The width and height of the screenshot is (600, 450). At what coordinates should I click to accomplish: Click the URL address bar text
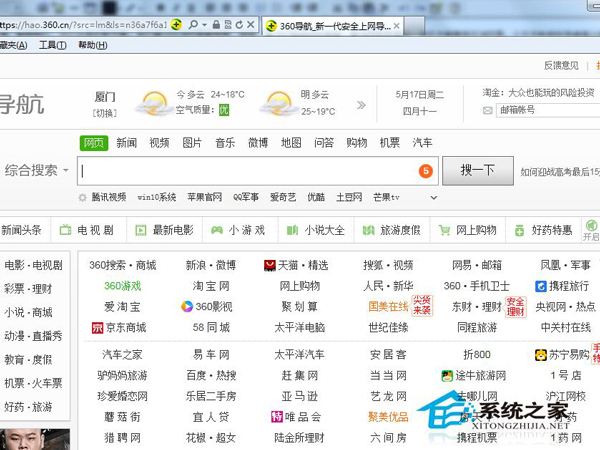[x=83, y=25]
